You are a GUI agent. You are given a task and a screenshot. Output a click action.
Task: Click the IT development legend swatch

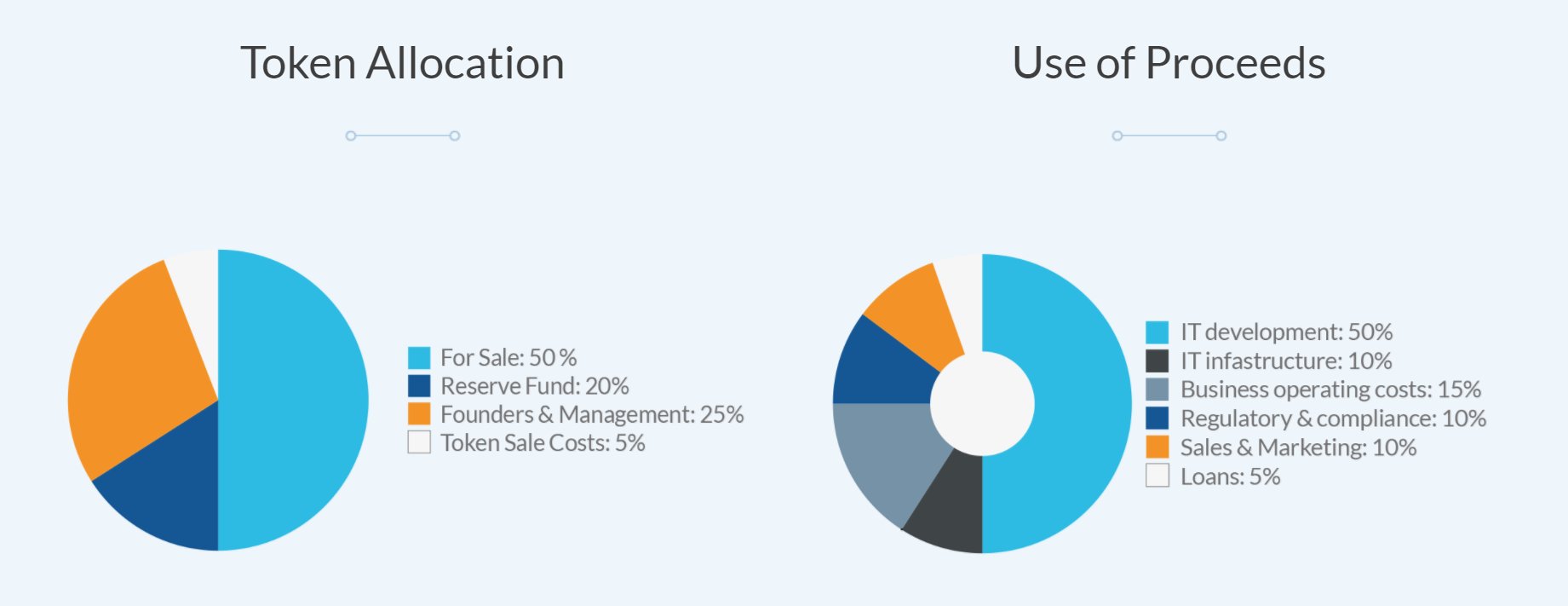pyautogui.click(x=1157, y=332)
